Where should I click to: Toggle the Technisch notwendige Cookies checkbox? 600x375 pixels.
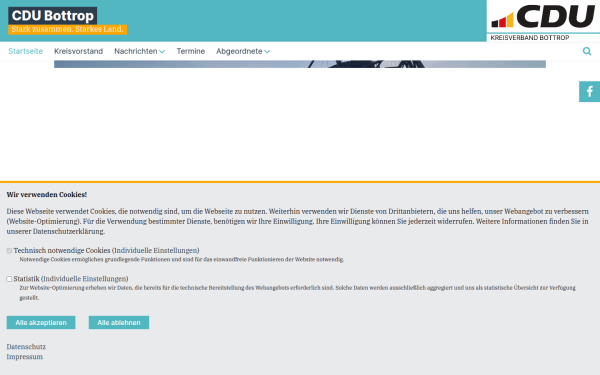(x=9, y=251)
